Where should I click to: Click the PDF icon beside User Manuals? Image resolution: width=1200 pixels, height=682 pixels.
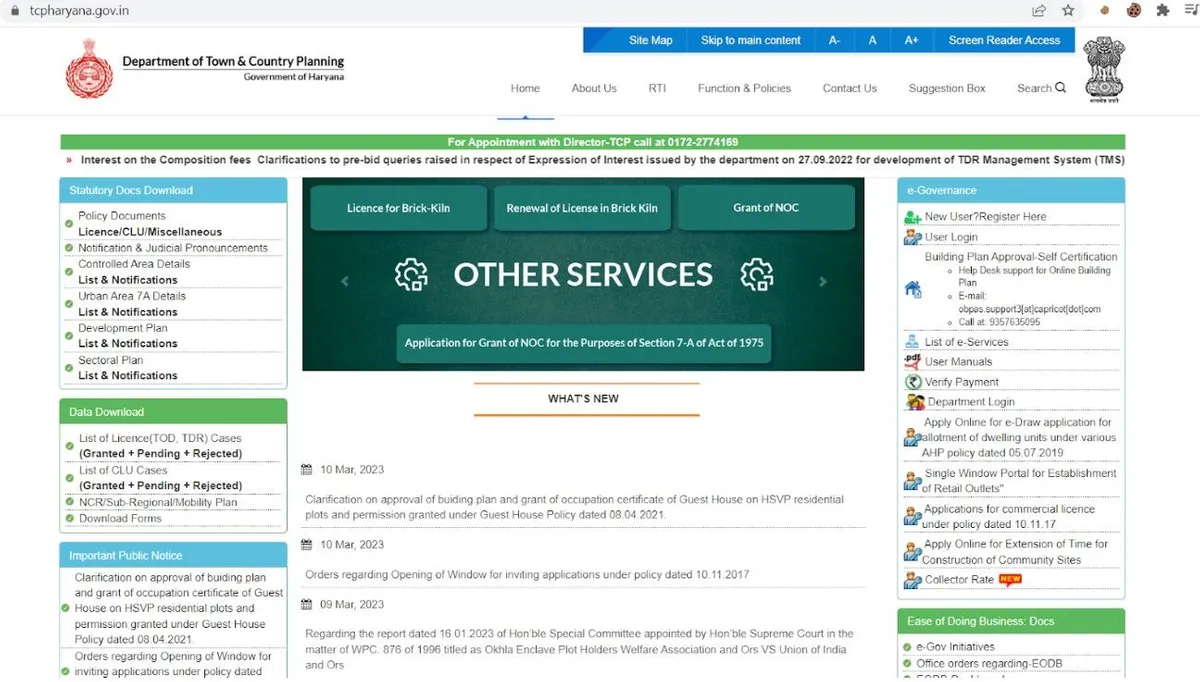coord(912,362)
